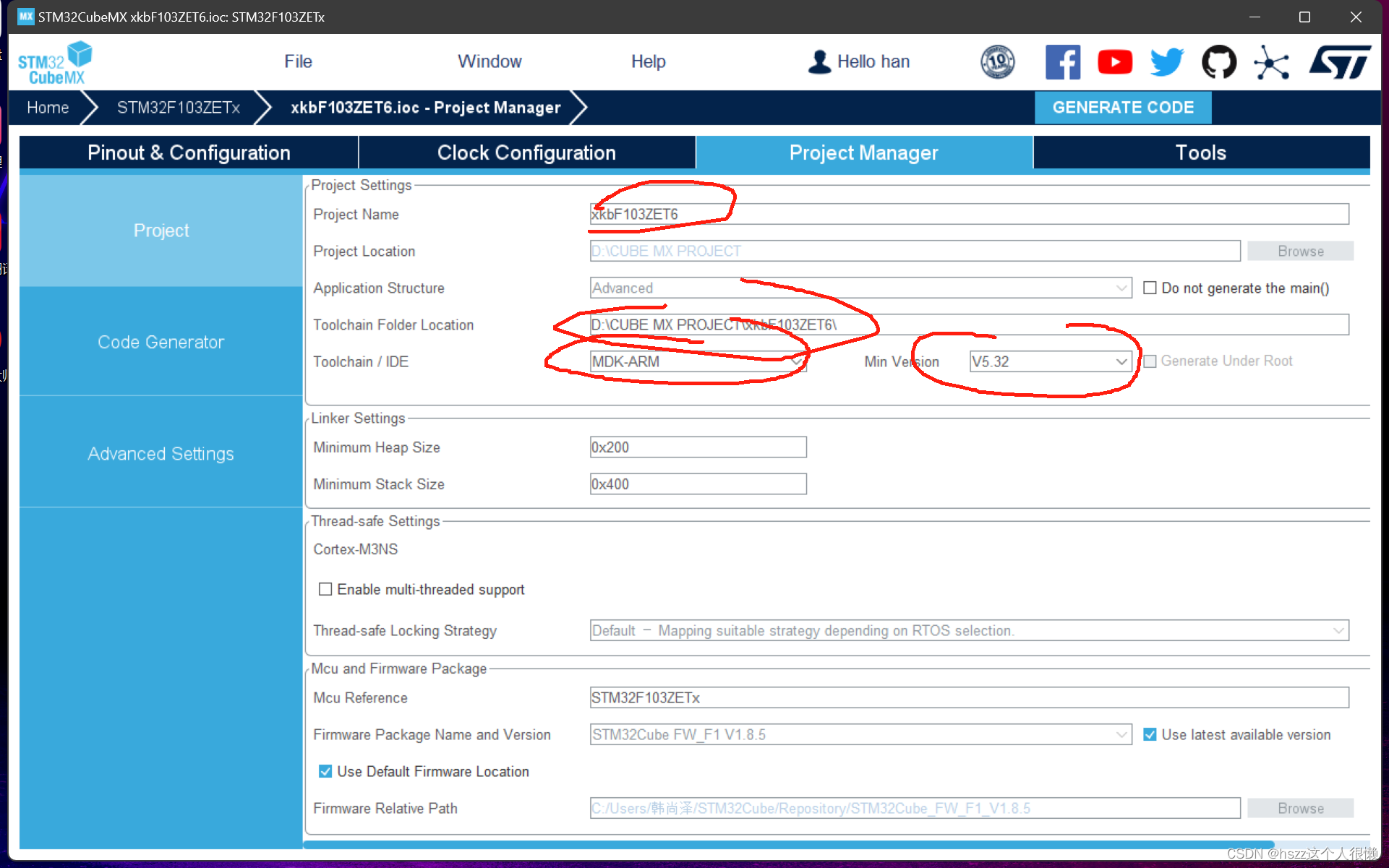Open the Facebook icon link
The height and width of the screenshot is (868, 1389).
[1062, 62]
